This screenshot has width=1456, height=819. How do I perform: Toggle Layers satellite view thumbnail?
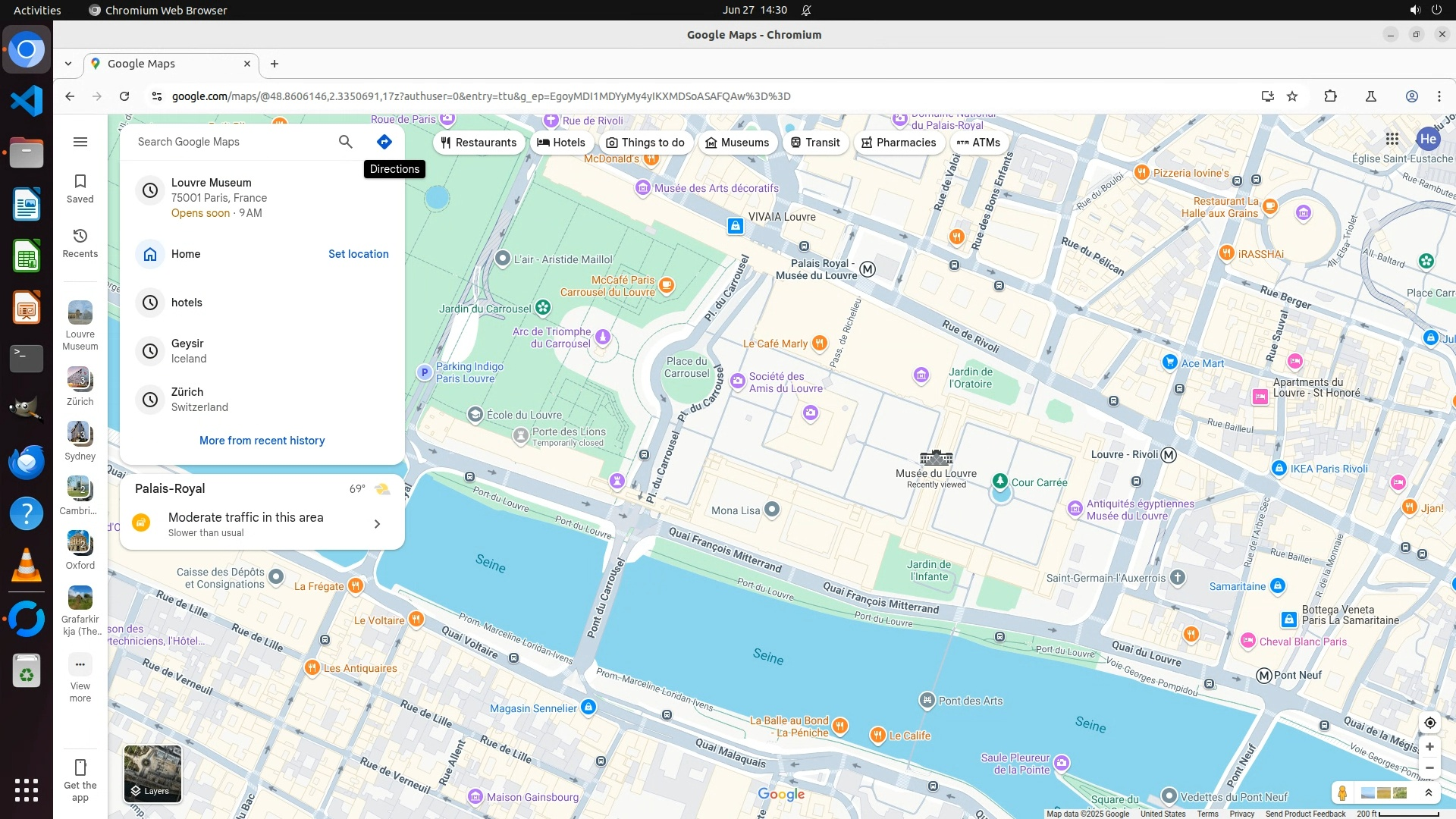152,773
